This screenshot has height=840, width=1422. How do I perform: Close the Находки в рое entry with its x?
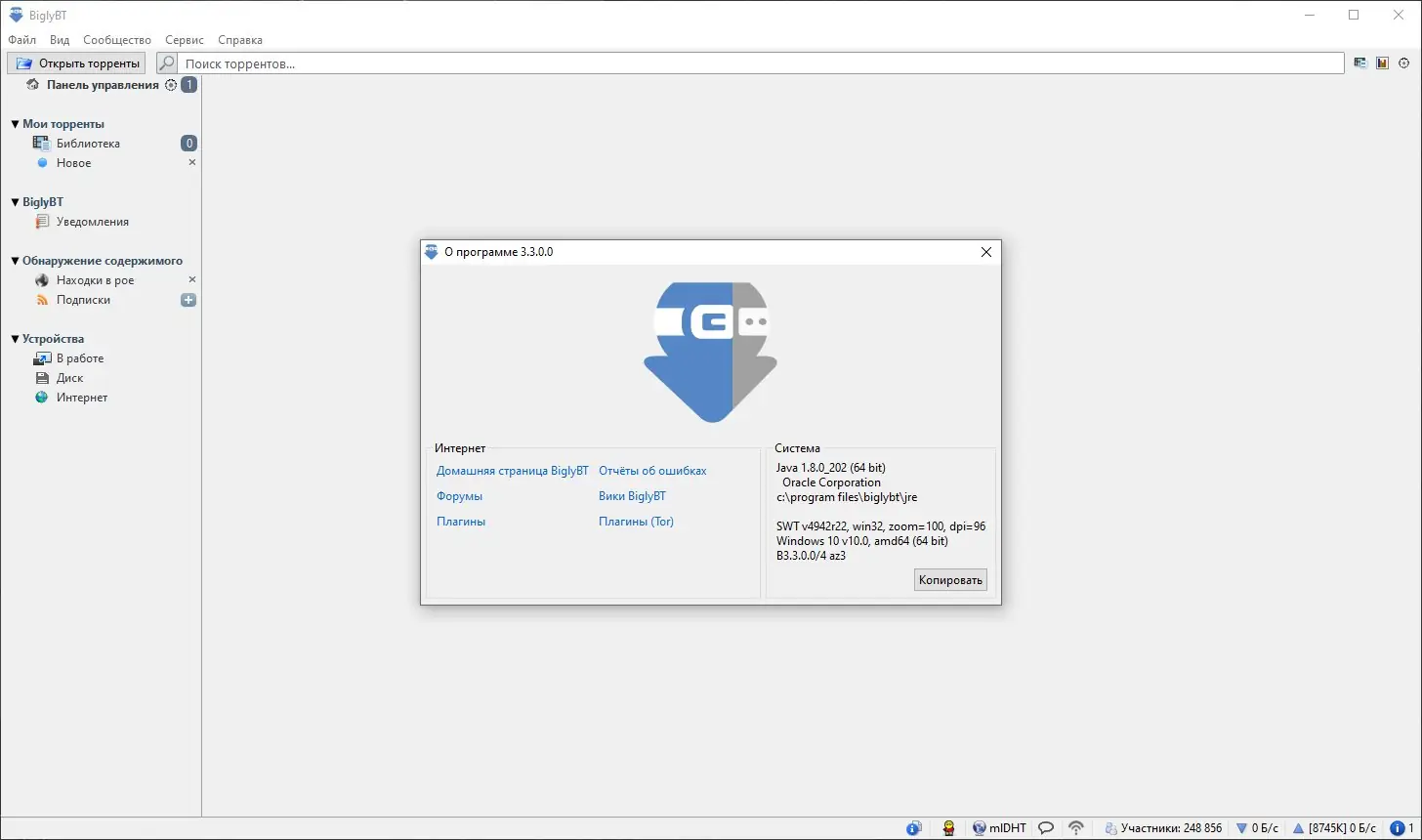click(192, 279)
